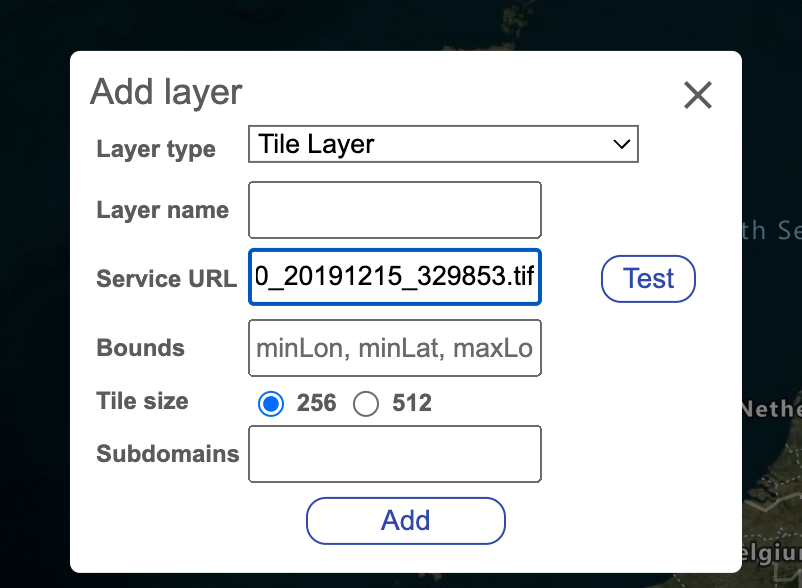Click the Tile size label
The image size is (802, 588).
[142, 401]
